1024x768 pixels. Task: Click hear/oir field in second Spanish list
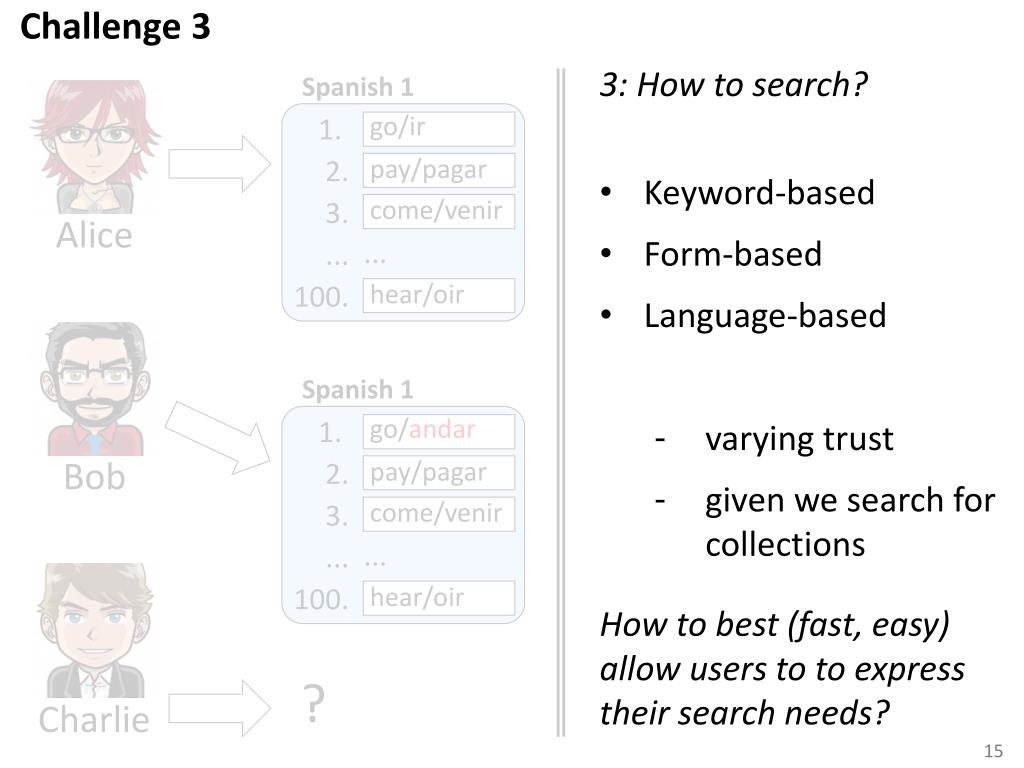coord(439,598)
